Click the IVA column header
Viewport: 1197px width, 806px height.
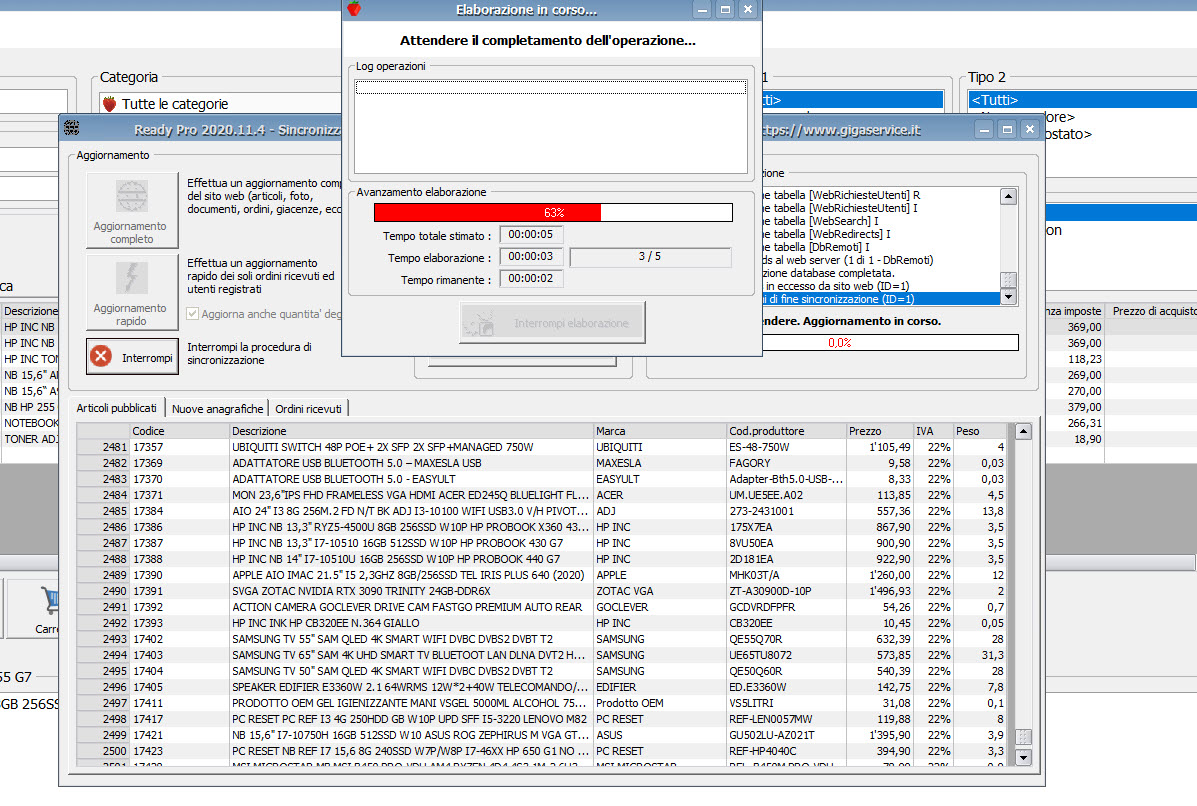tap(934, 431)
